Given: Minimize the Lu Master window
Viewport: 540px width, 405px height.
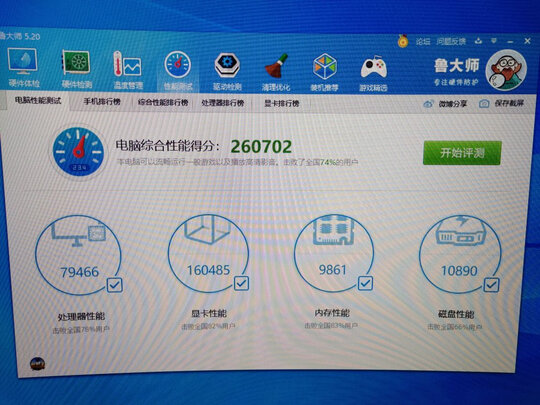Looking at the screenshot, I should tap(510, 41).
